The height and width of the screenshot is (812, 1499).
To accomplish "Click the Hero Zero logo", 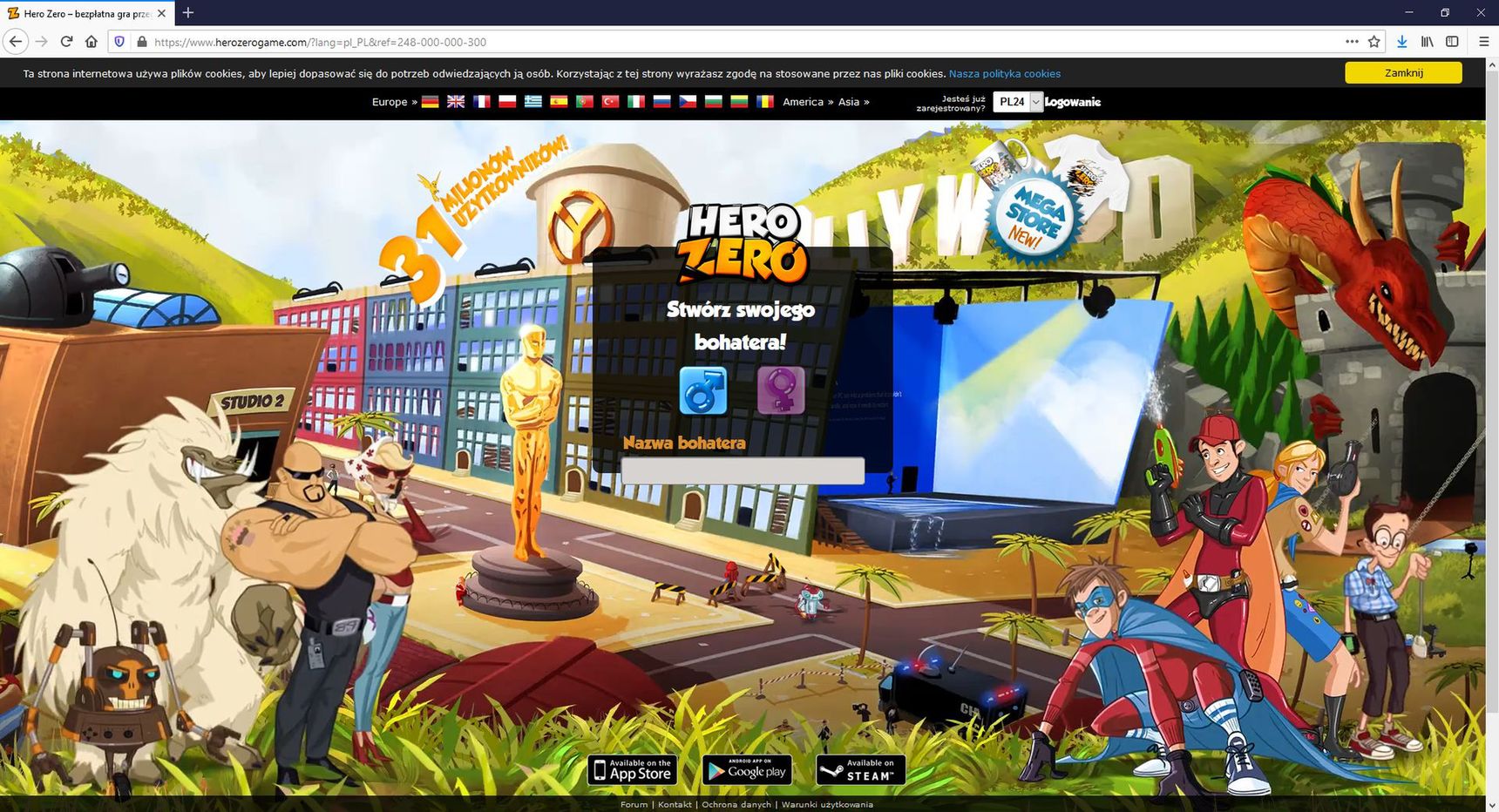I will tap(743, 246).
